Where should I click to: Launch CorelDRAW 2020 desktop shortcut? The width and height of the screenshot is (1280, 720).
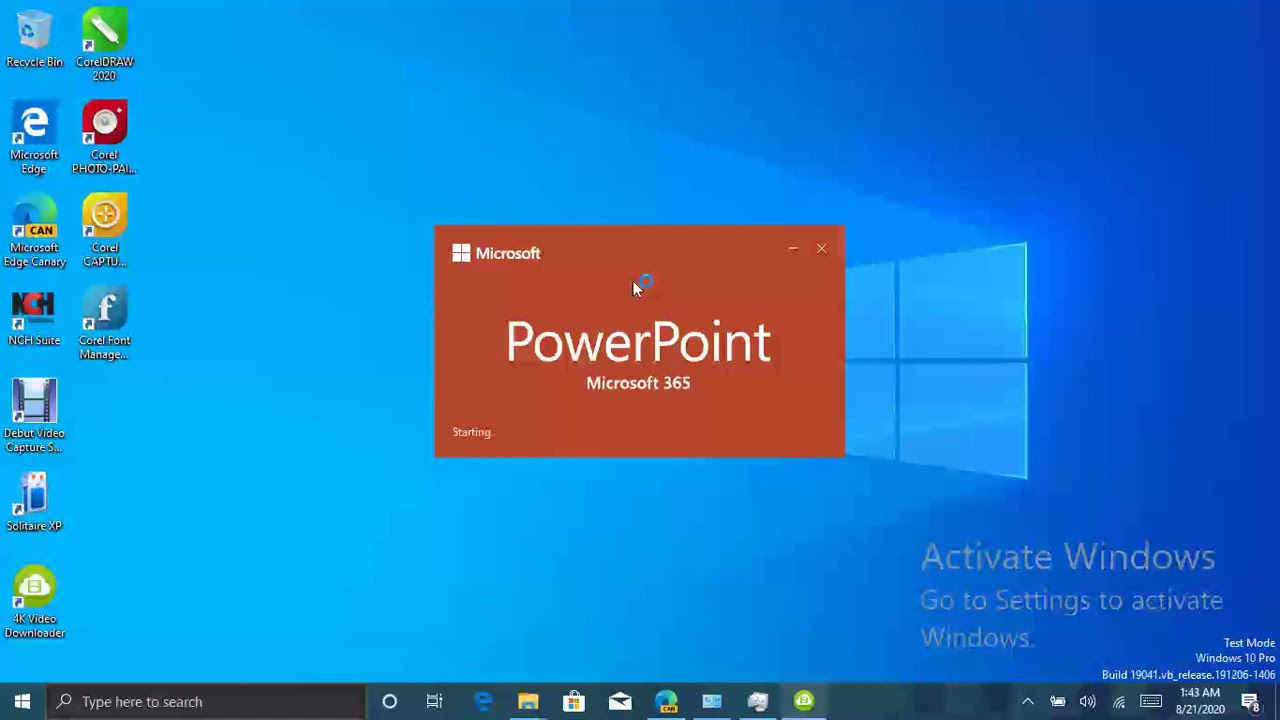(104, 45)
